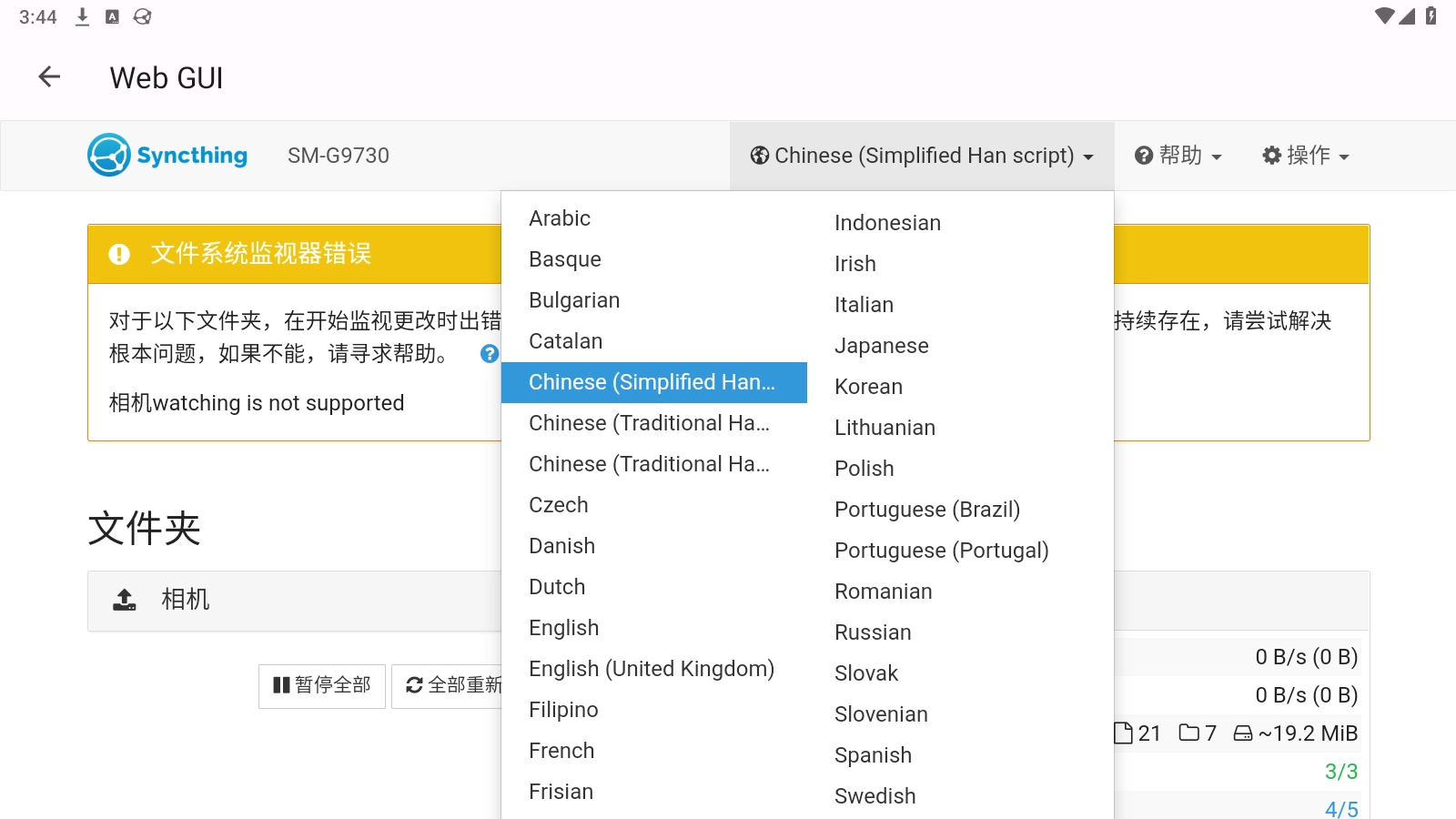1456x819 pixels.
Task: Click the upload icon beside 相机 folder
Action: pos(125,599)
